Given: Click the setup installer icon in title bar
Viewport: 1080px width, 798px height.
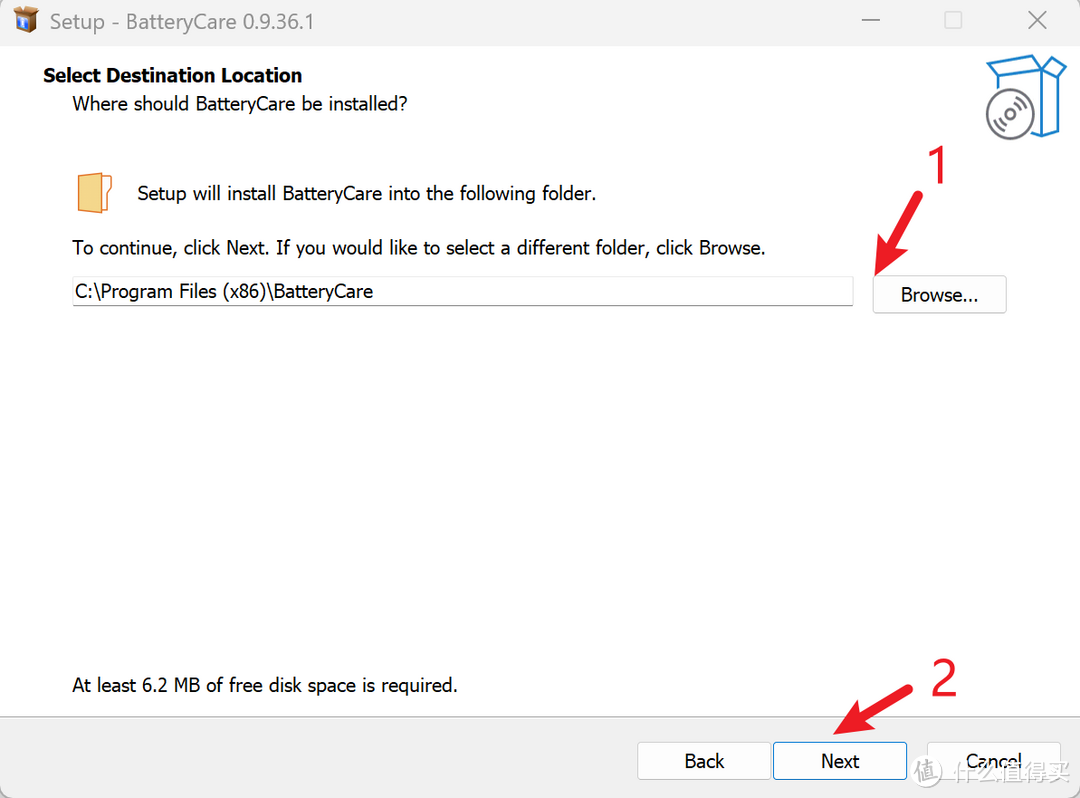Looking at the screenshot, I should [x=25, y=20].
